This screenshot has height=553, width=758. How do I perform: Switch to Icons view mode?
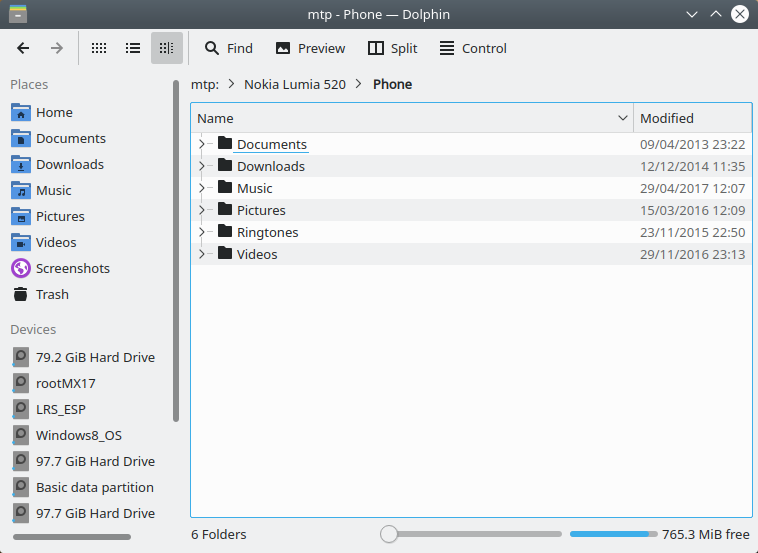tap(99, 48)
